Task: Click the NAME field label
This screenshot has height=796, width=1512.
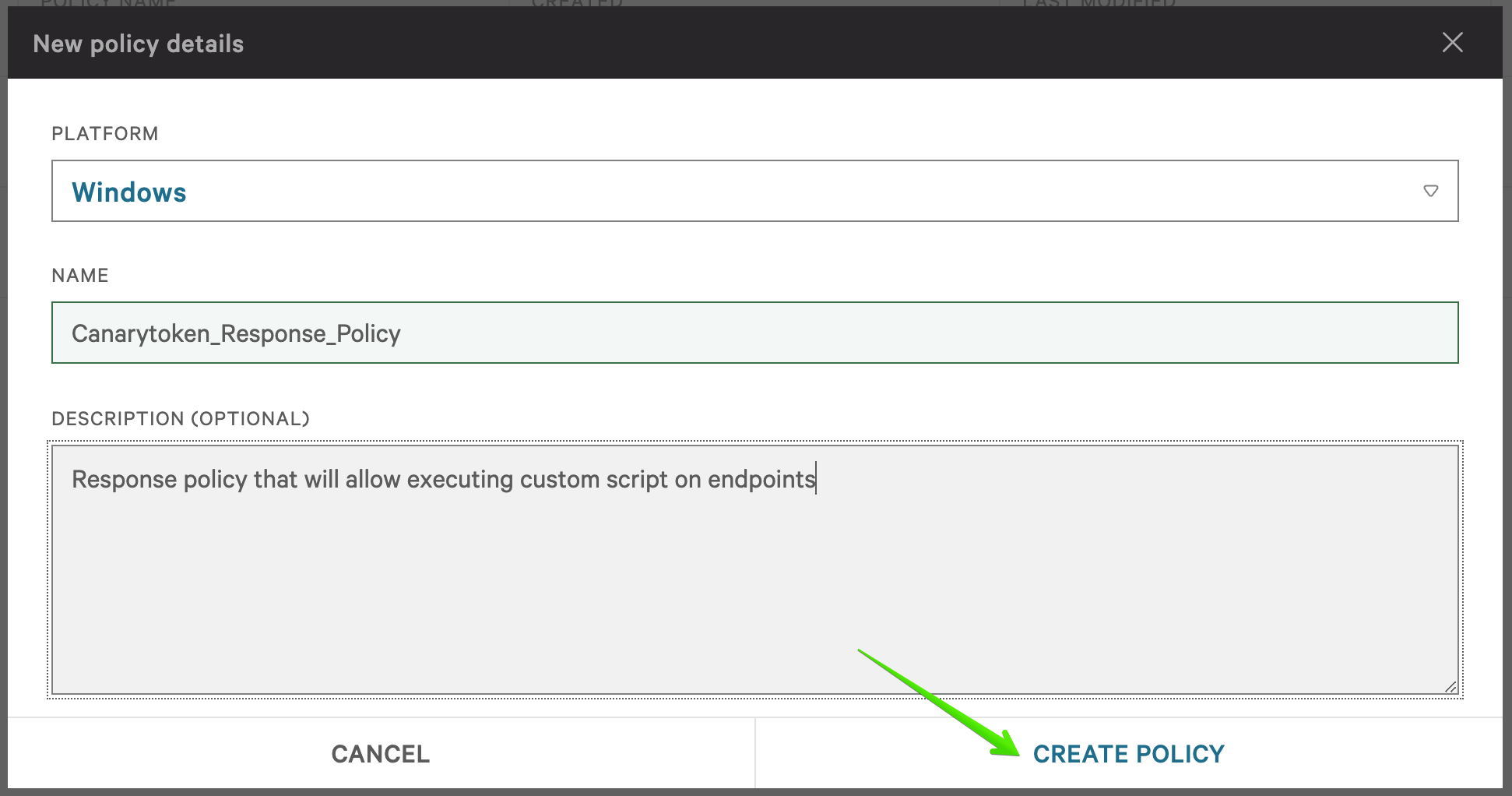Action: point(80,276)
